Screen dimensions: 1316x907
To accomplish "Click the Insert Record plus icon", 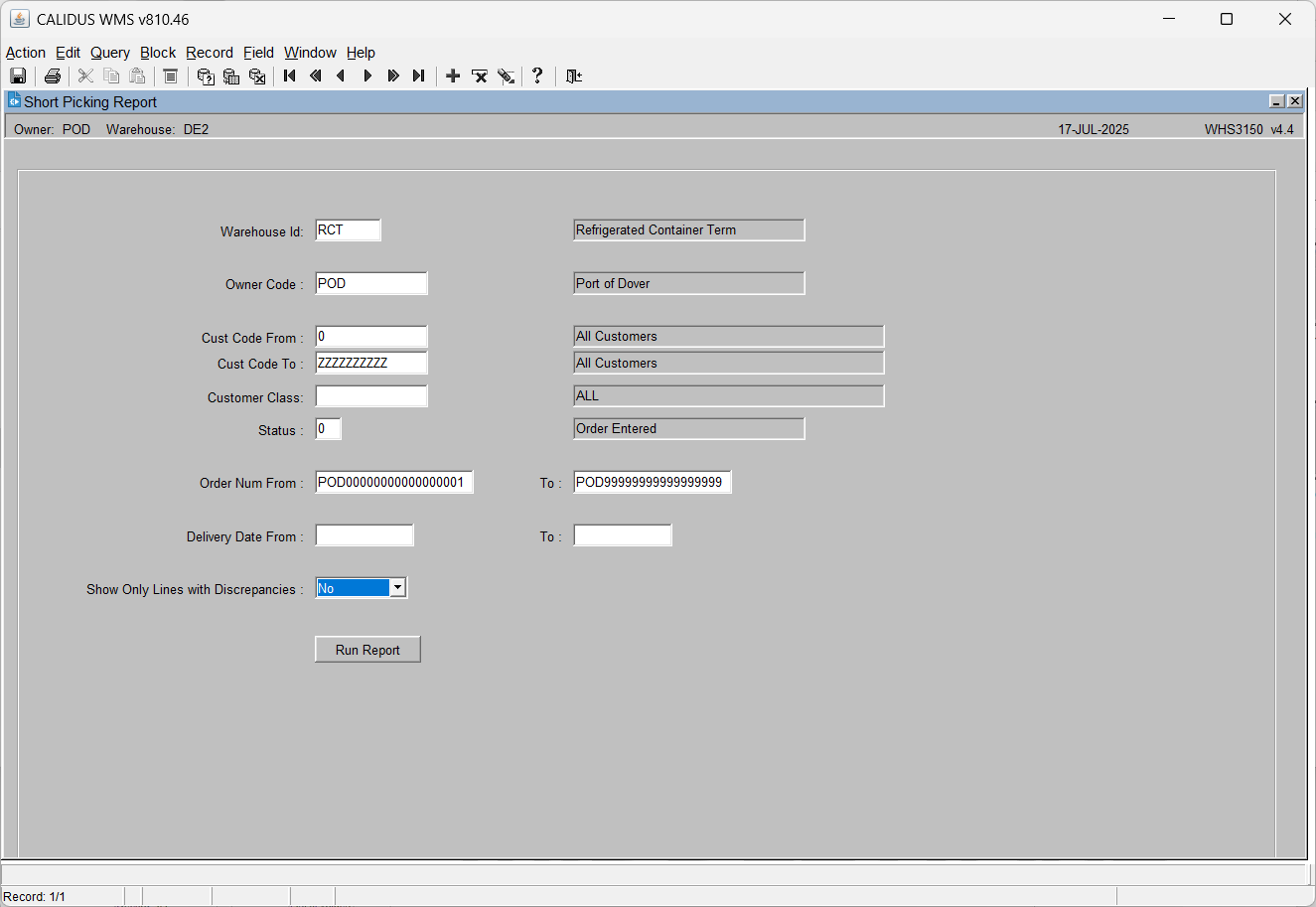I will 453,76.
